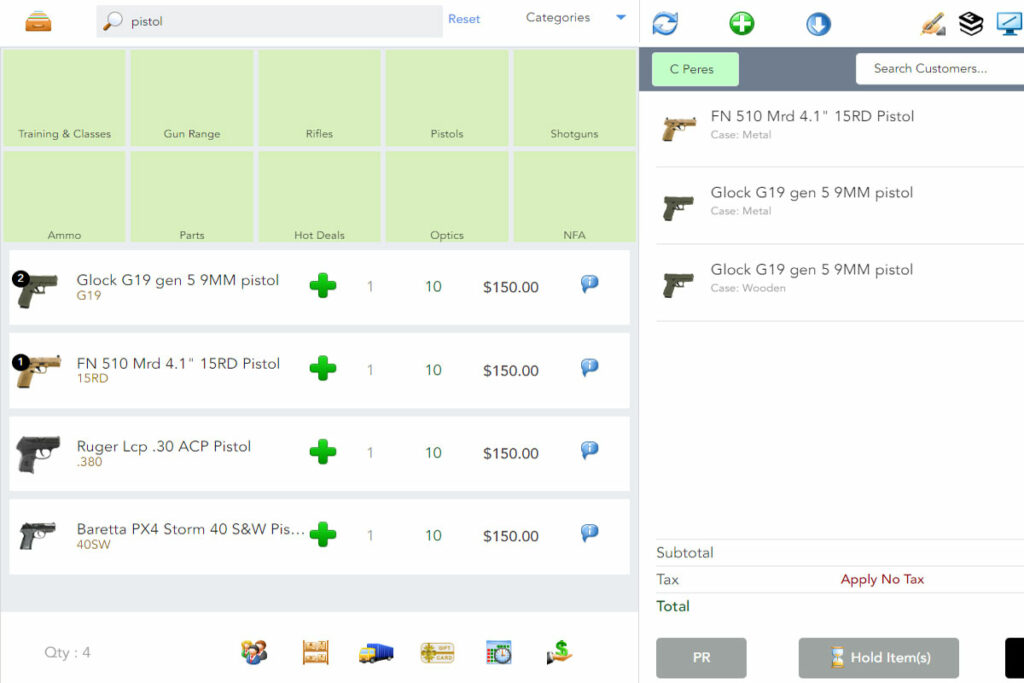Click the Hold Item(s) button
This screenshot has height=683, width=1024.
click(x=878, y=658)
